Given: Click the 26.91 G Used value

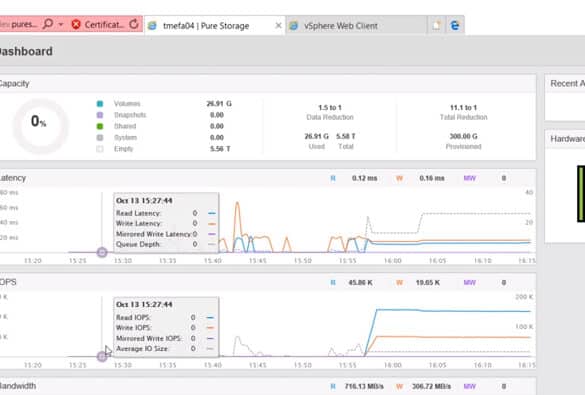Looking at the screenshot, I should click(x=316, y=137).
